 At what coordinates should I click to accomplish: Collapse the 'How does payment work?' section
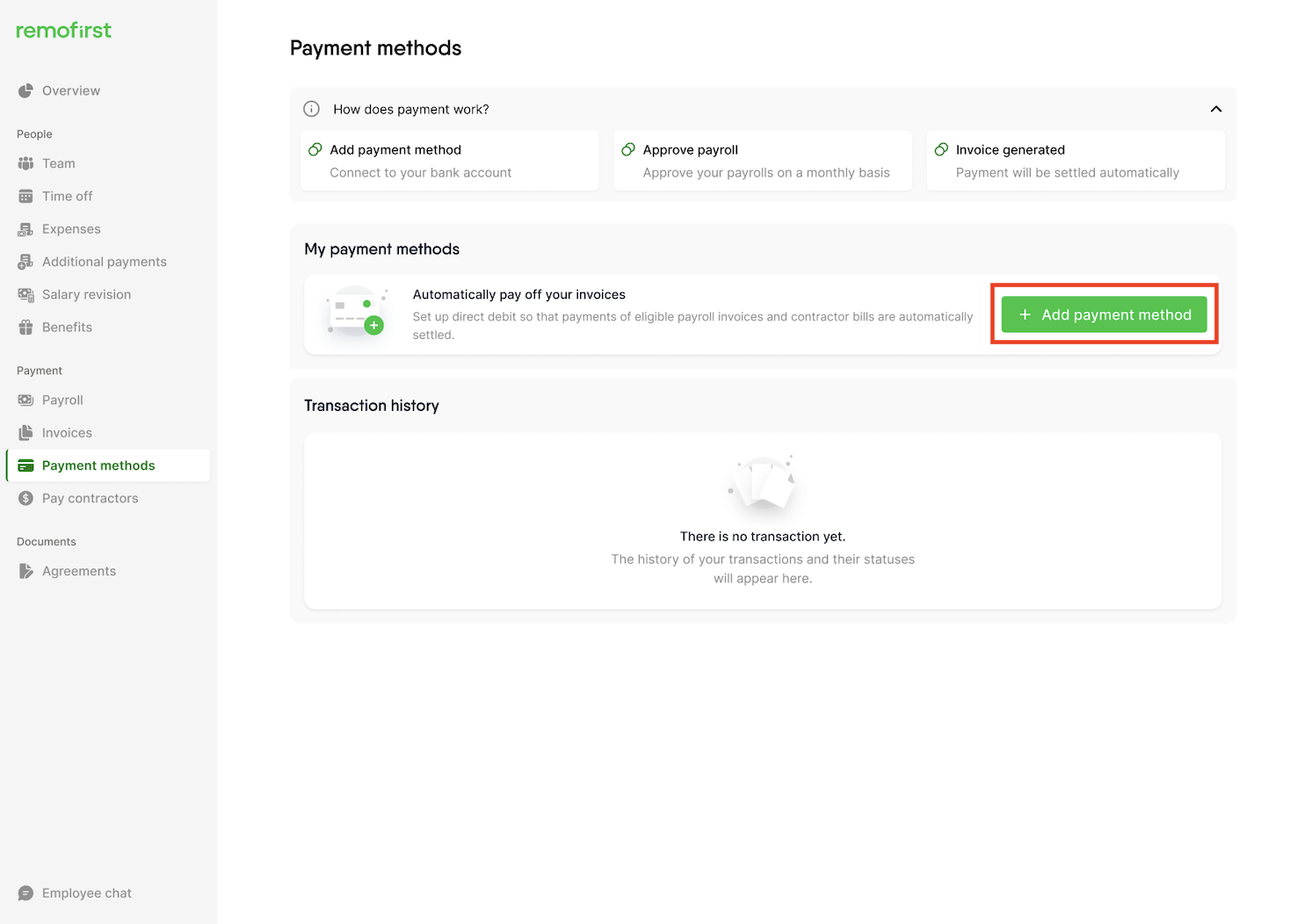pos(1216,109)
